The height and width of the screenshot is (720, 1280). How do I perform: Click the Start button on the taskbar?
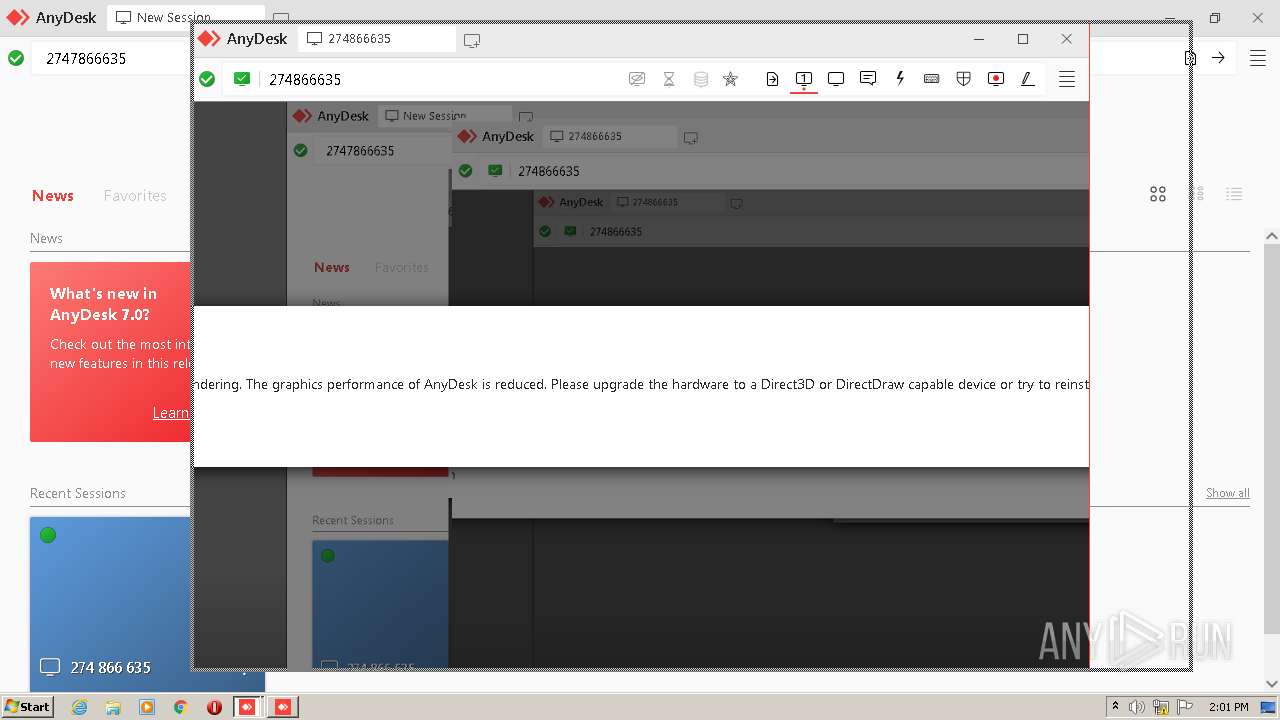(x=27, y=706)
